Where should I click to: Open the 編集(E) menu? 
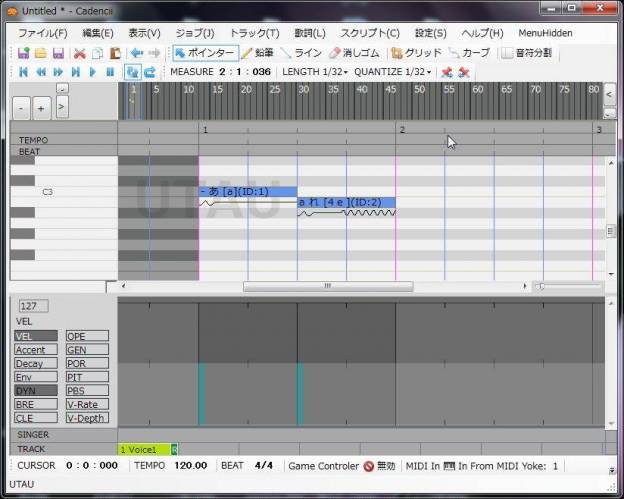coord(98,33)
